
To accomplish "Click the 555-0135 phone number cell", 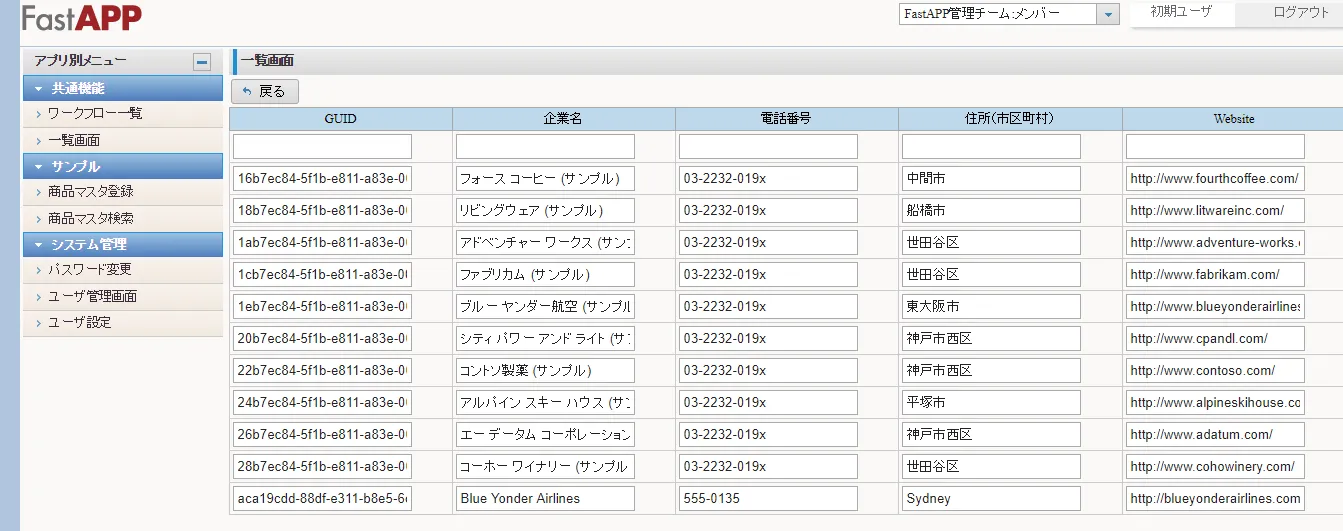I will pyautogui.click(x=768, y=499).
